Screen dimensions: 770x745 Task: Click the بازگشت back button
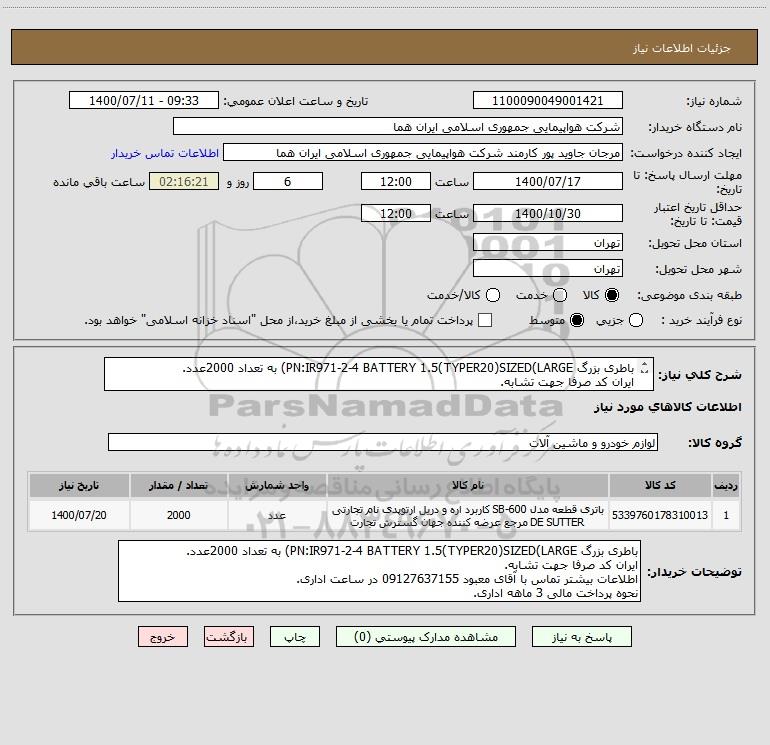click(x=229, y=637)
